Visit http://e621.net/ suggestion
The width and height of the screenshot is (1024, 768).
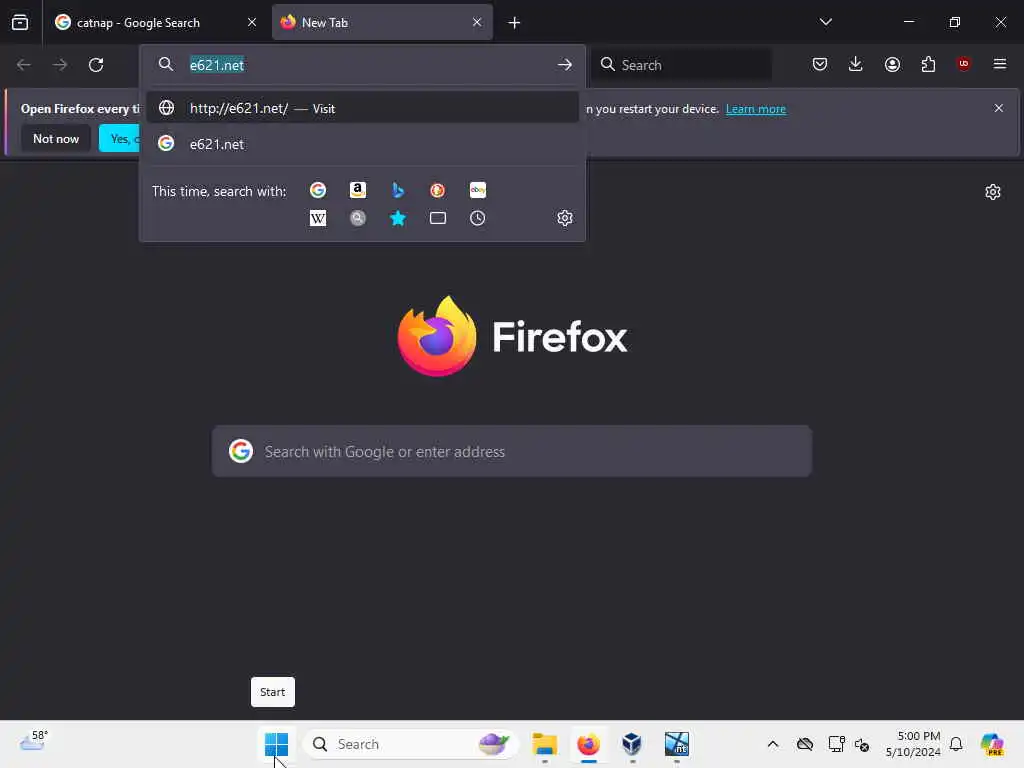362,108
